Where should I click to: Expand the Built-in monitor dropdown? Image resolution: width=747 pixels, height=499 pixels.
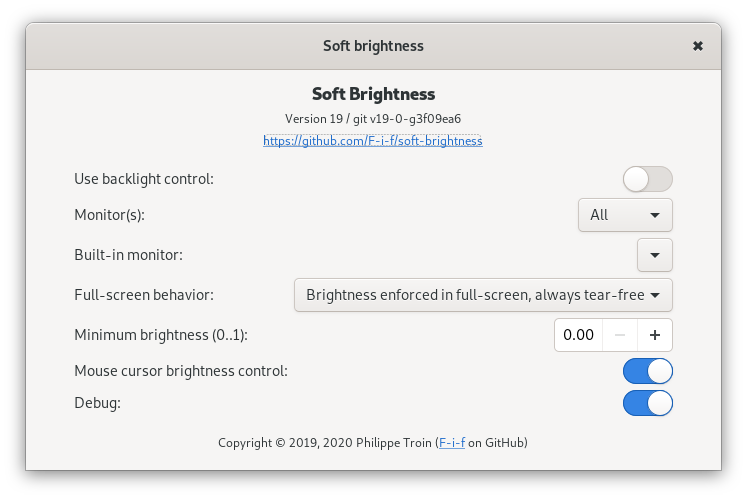point(655,255)
